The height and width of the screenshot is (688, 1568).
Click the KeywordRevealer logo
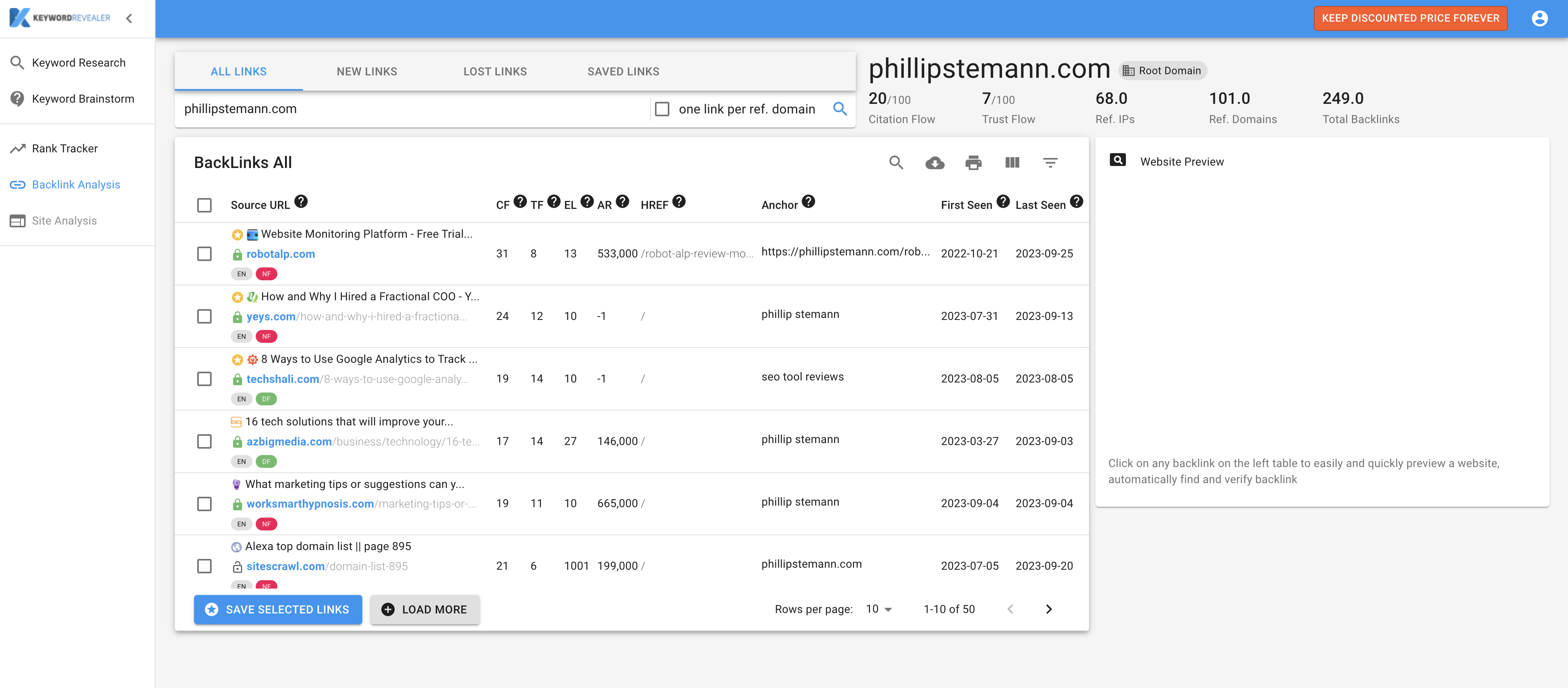pyautogui.click(x=60, y=18)
